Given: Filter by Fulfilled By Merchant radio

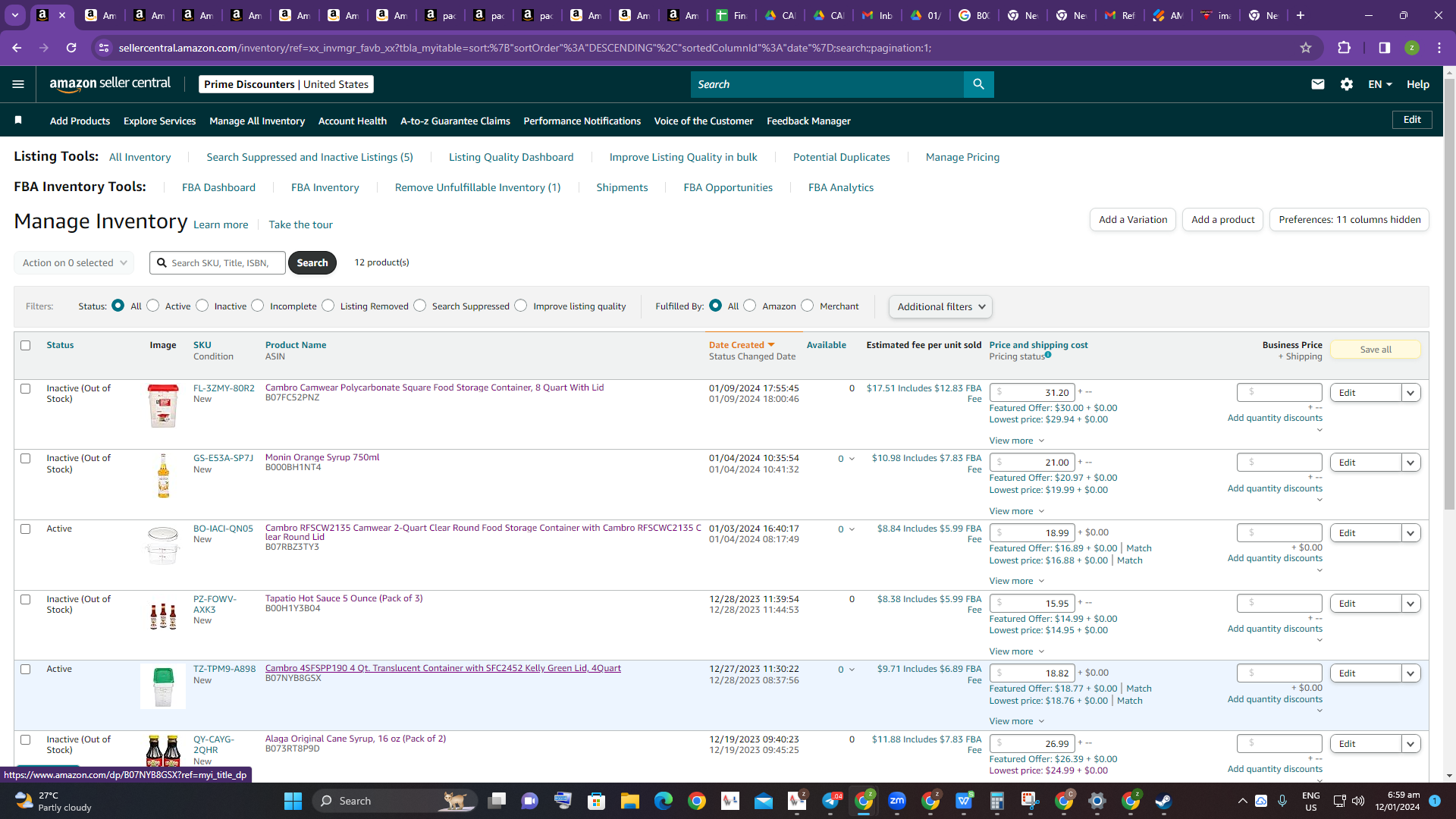Looking at the screenshot, I should click(808, 306).
